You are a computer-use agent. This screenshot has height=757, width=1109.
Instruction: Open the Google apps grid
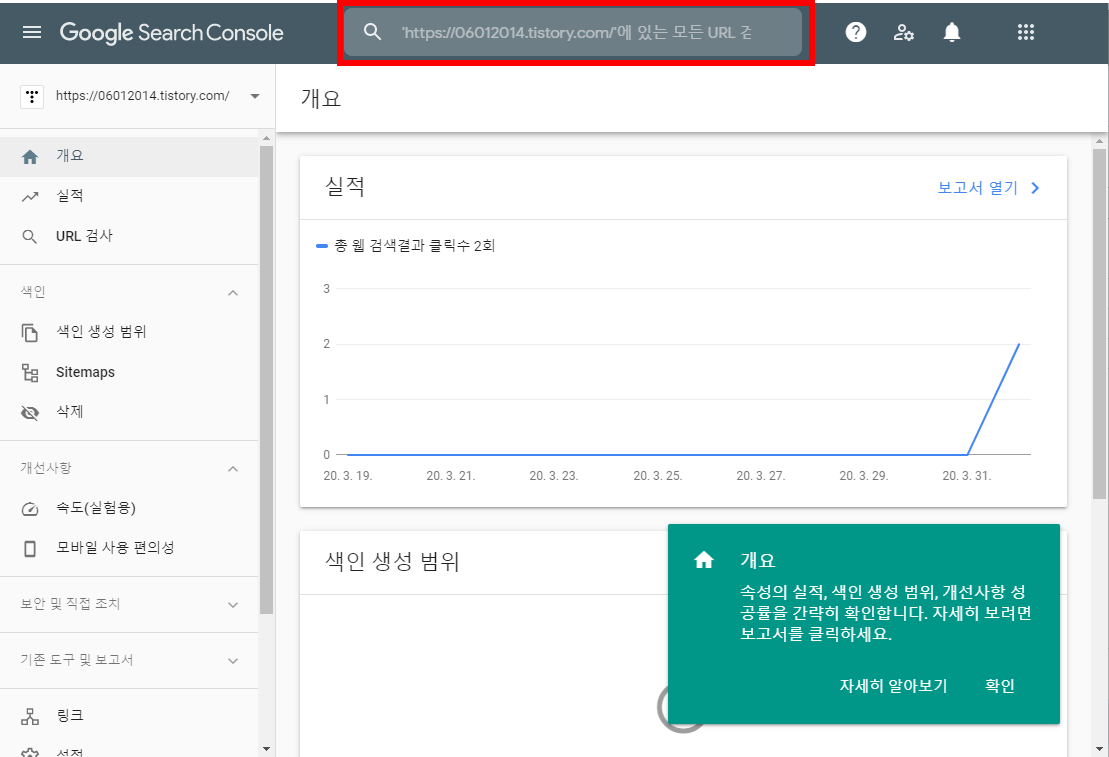1026,32
